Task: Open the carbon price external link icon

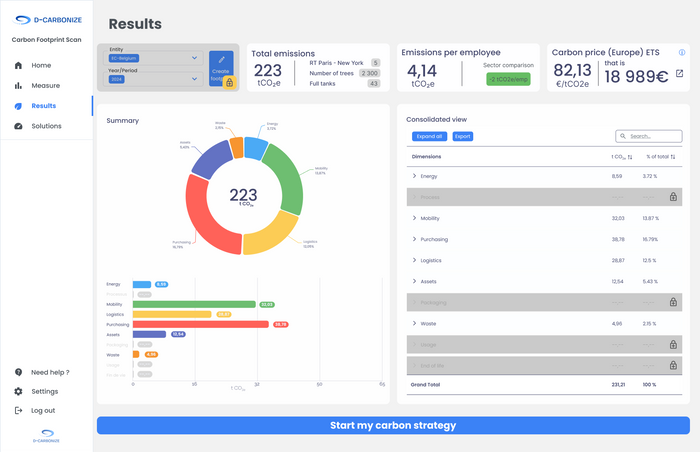Action: 679,73
